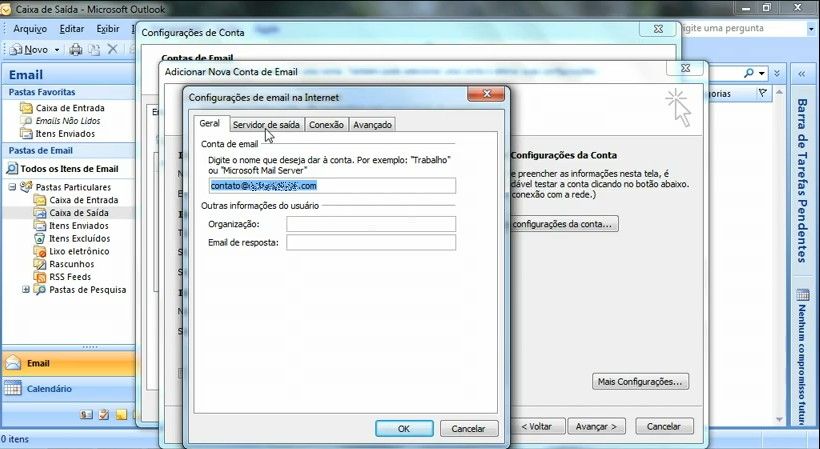Open the Novo button dropdown arrow
Screen dimensions: 820x449
[x=57, y=49]
